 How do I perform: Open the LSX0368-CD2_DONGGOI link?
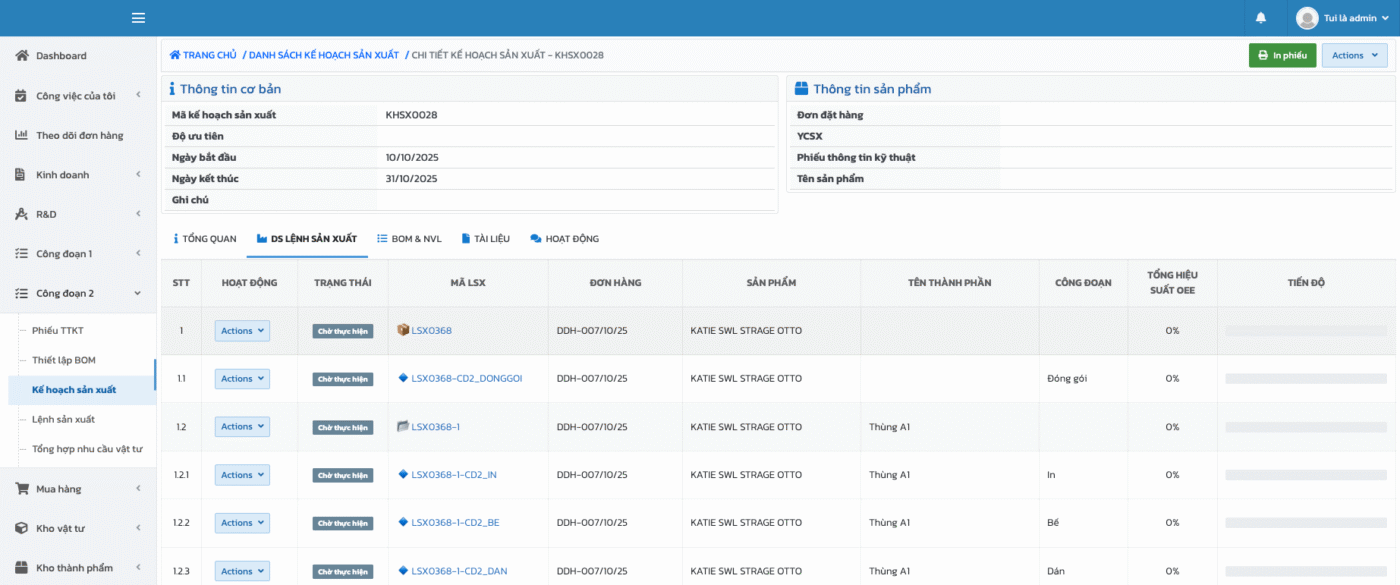tap(466, 379)
